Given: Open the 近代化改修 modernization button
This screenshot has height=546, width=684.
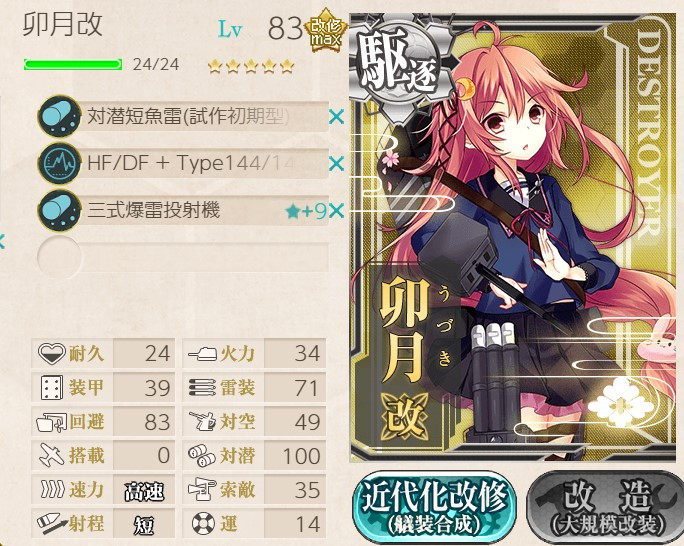Looking at the screenshot, I should tap(434, 508).
